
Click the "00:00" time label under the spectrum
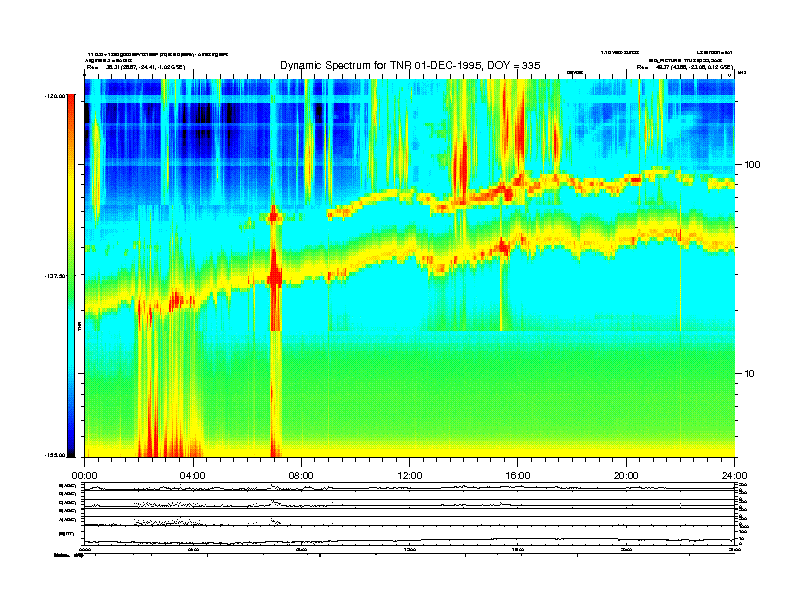click(84, 476)
